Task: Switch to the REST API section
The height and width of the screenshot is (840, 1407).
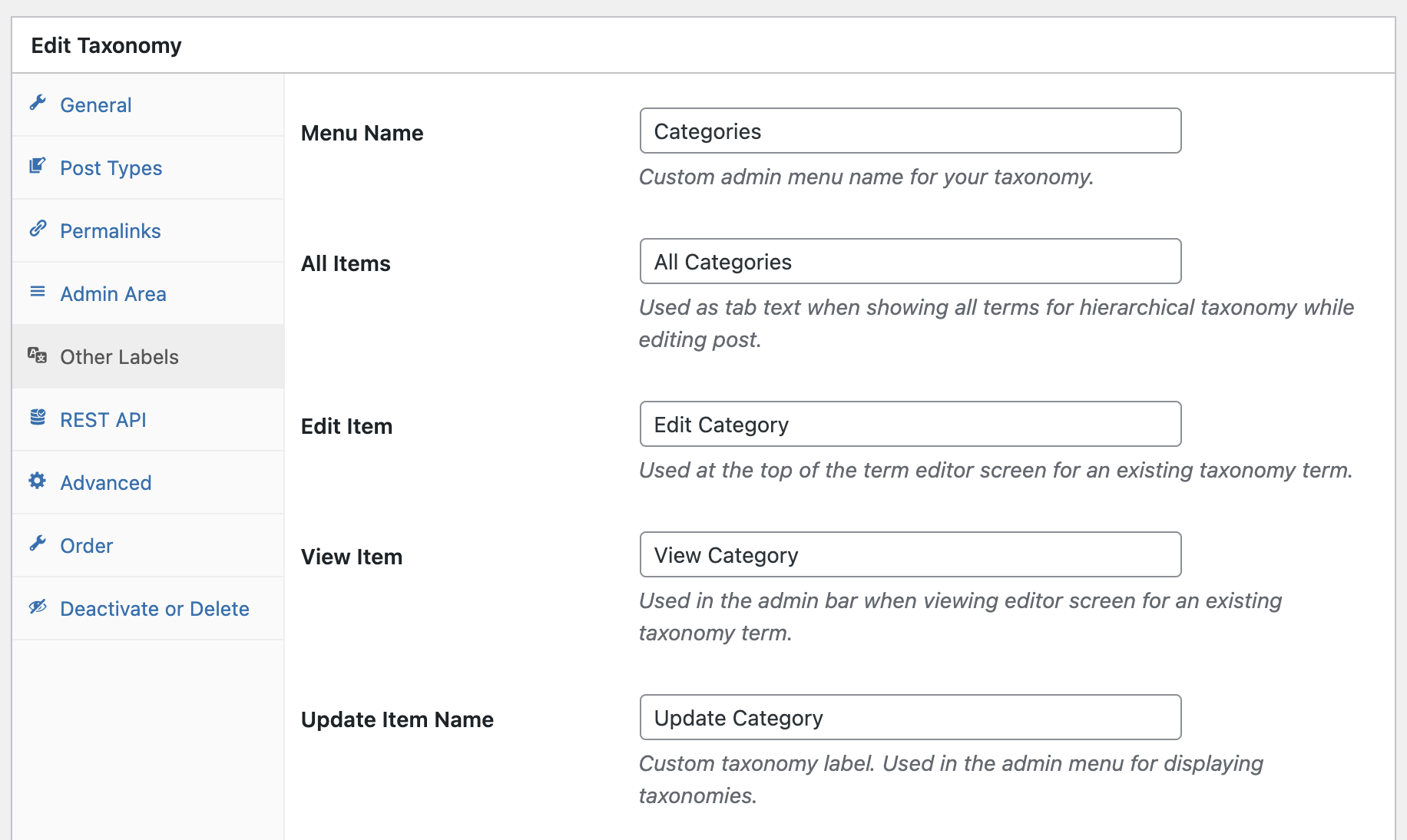Action: pyautogui.click(x=103, y=418)
